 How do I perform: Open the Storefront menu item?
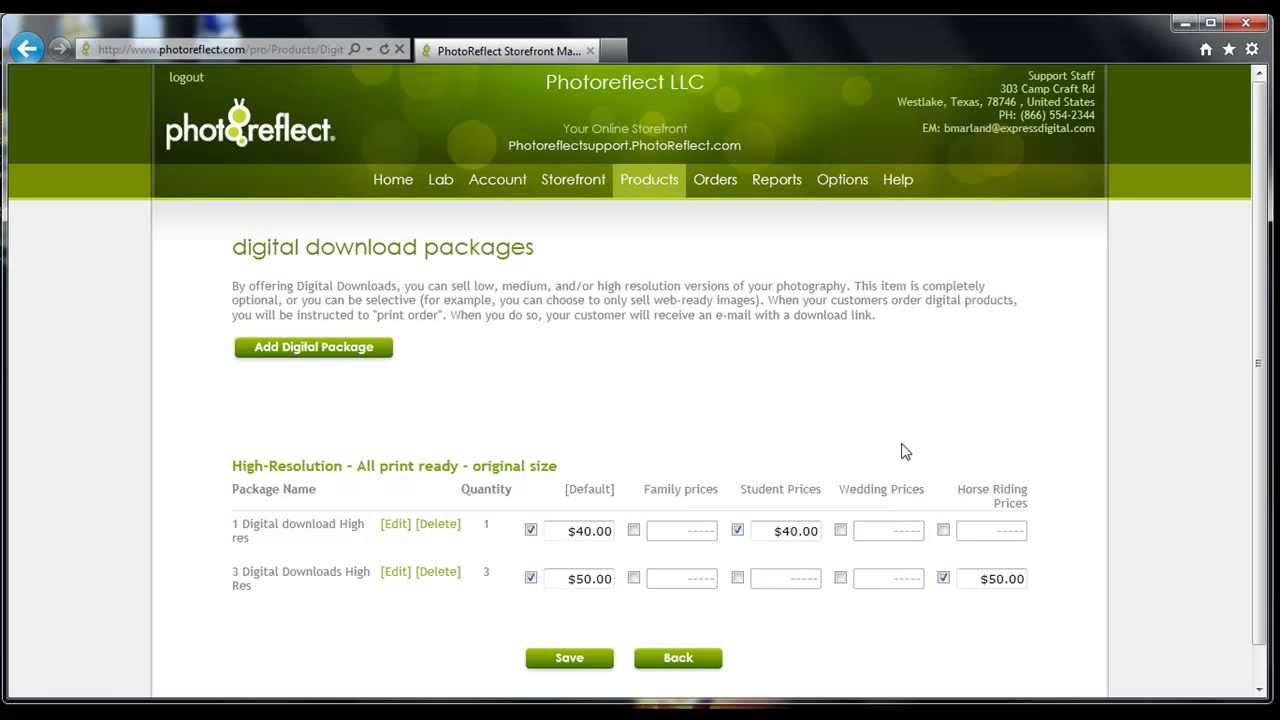(574, 180)
